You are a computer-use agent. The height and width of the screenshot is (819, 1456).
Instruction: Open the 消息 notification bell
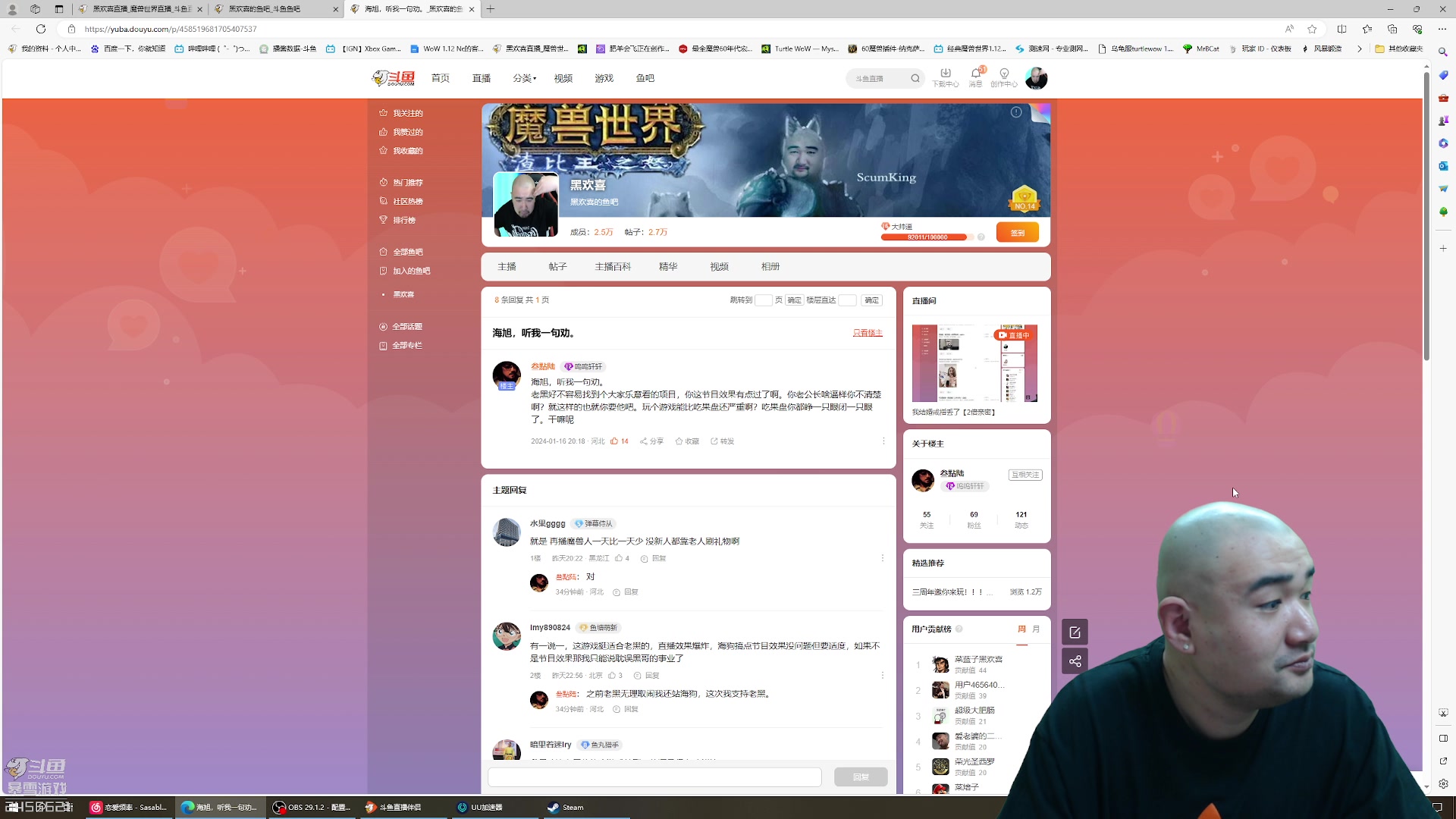click(975, 74)
